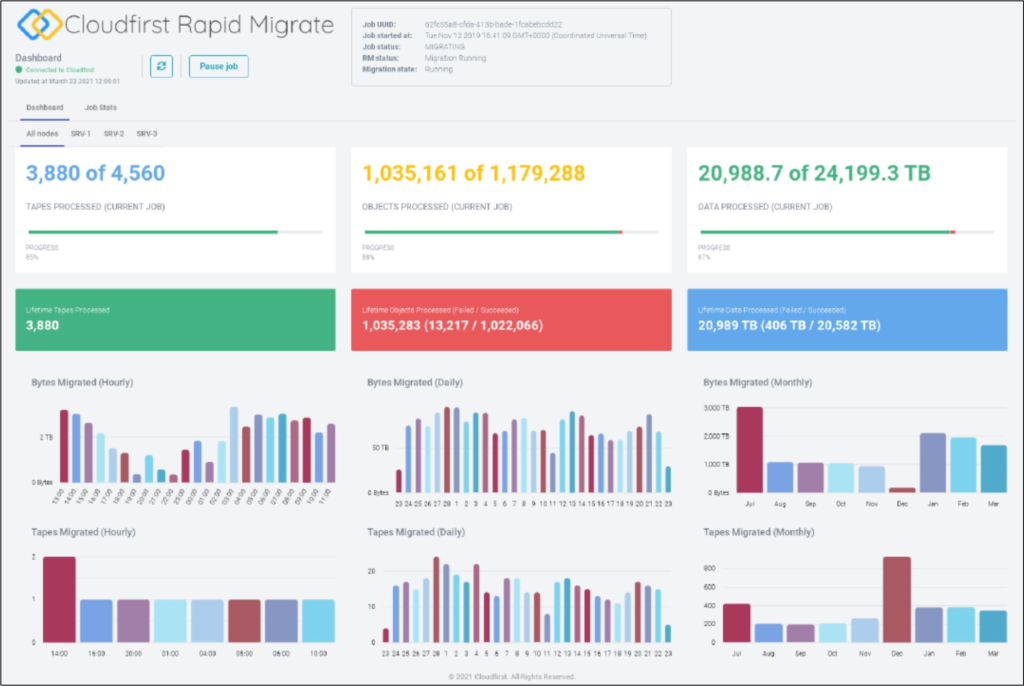This screenshot has width=1024, height=686.
Task: Select the SRV-3 node tab
Action: (x=147, y=133)
